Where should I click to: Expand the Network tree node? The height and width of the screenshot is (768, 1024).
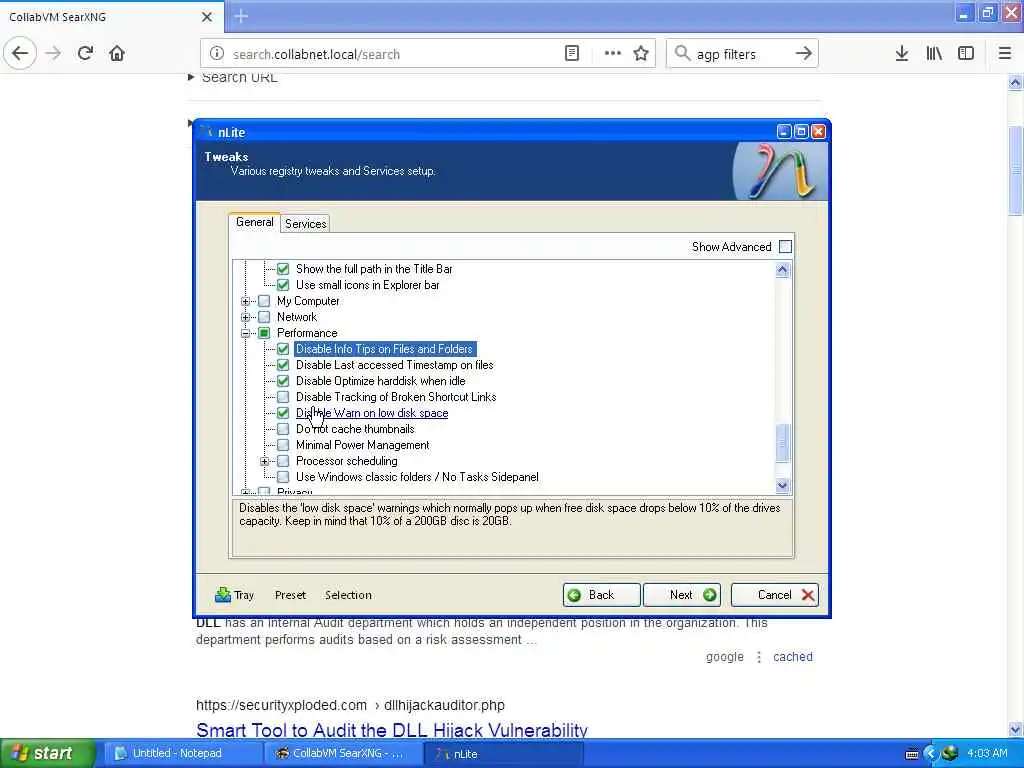[246, 317]
